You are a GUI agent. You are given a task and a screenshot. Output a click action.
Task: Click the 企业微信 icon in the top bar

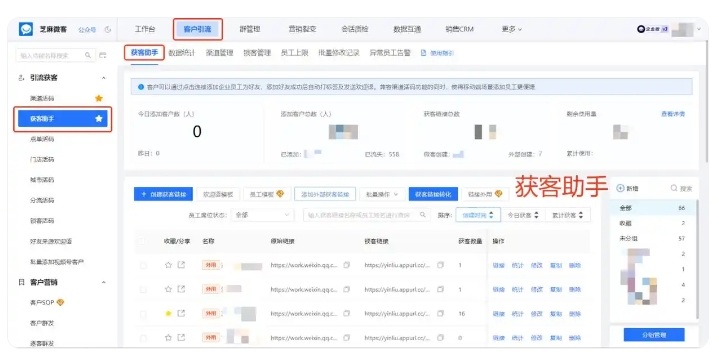641,29
